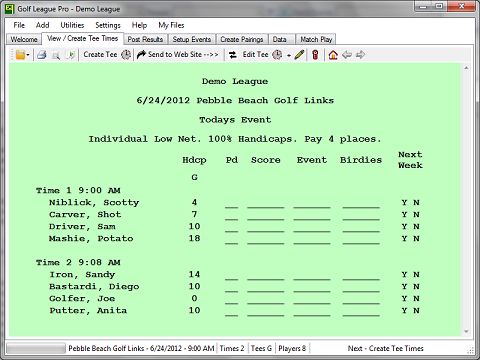Click the 'Time 1 9:00 AM' heading
480x360 pixels.
tap(78, 190)
